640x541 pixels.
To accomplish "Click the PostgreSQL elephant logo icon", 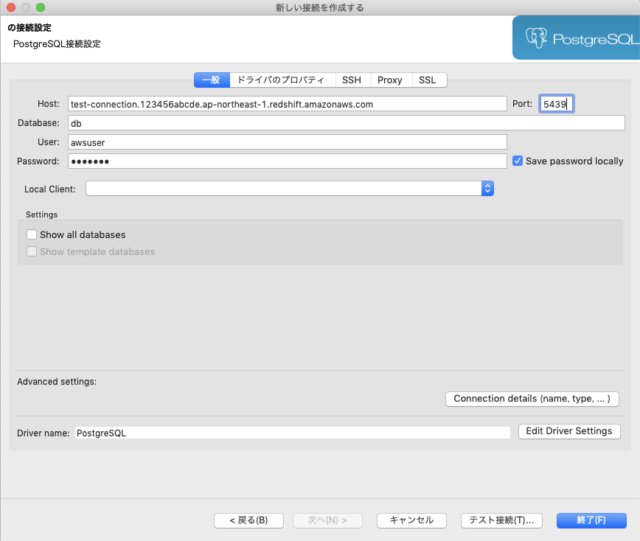I will pos(536,38).
